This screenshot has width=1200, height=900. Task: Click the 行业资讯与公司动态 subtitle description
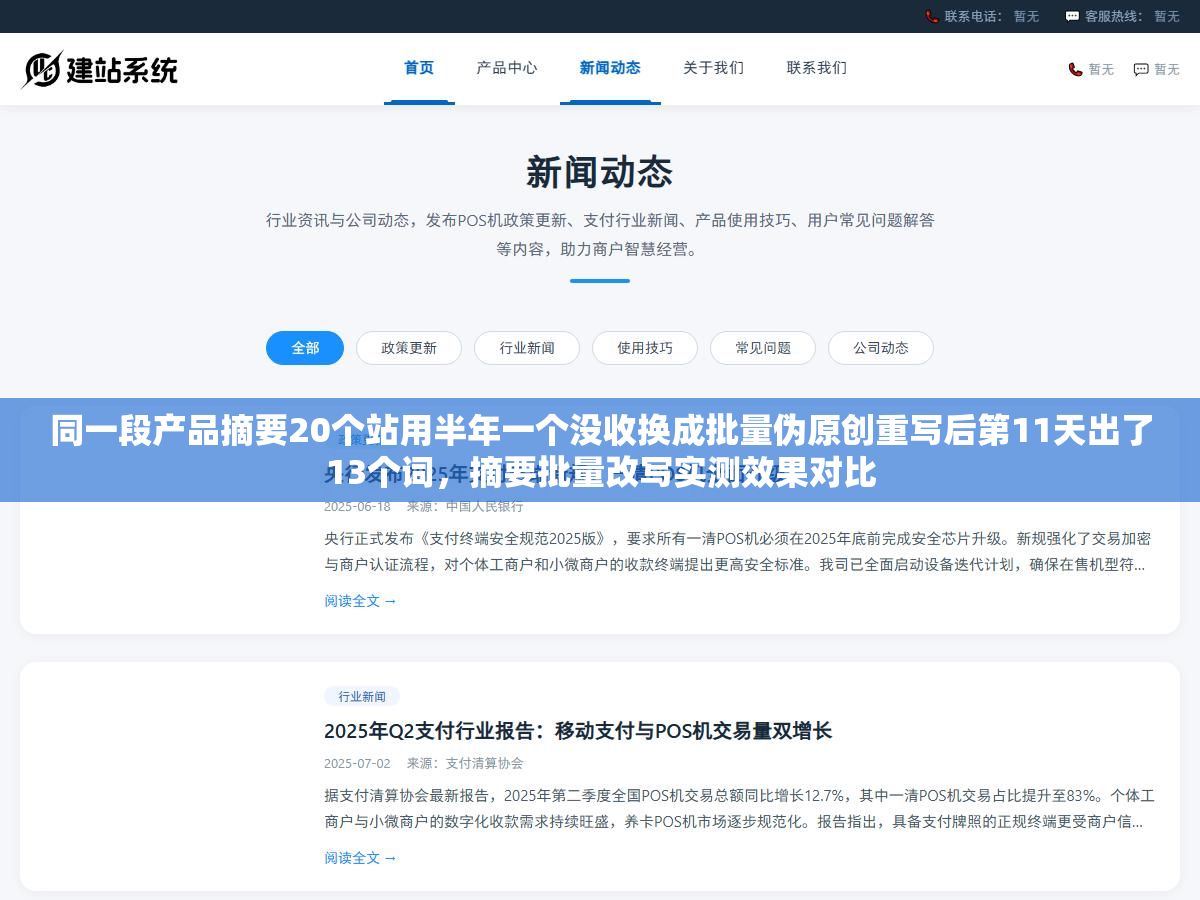tap(600, 234)
